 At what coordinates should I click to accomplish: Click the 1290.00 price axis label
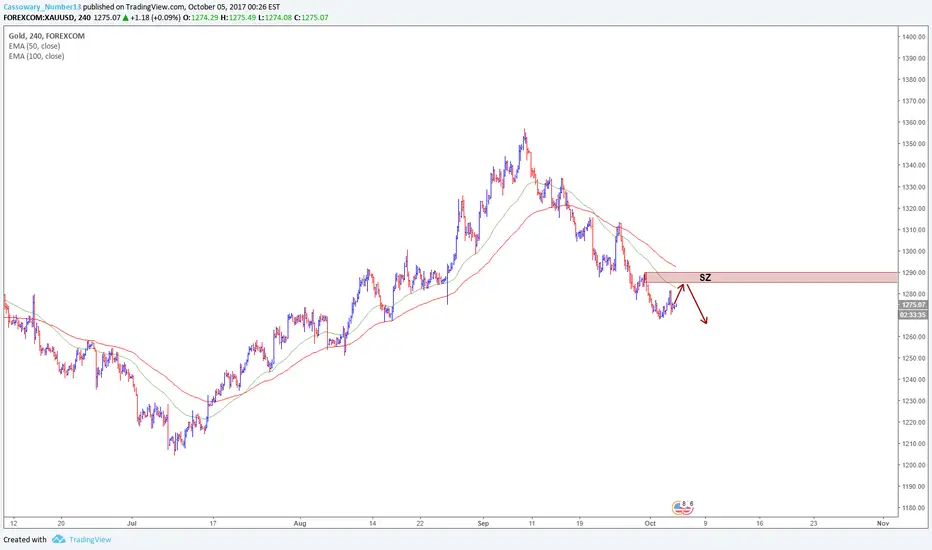pos(914,272)
